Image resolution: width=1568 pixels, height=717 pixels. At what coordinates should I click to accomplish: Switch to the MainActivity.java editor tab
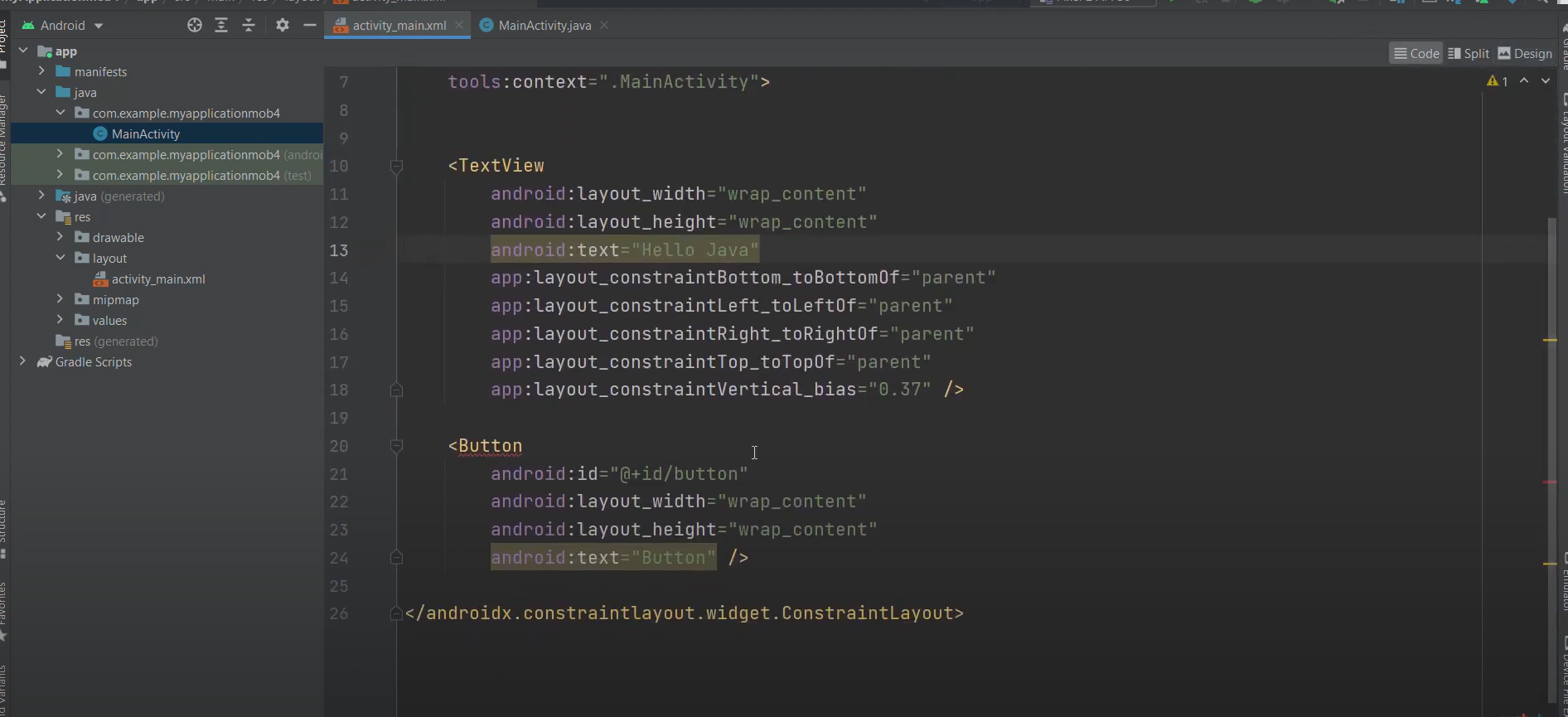[x=544, y=26]
